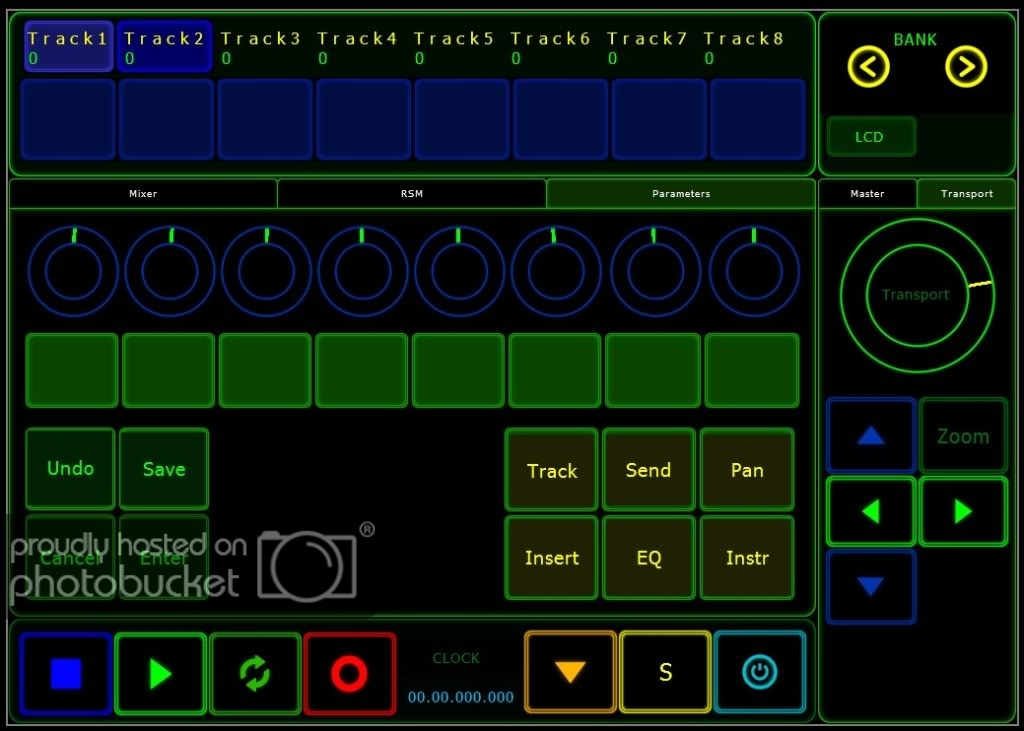Click the orange down-triangle button
This screenshot has height=731, width=1024.
click(570, 672)
